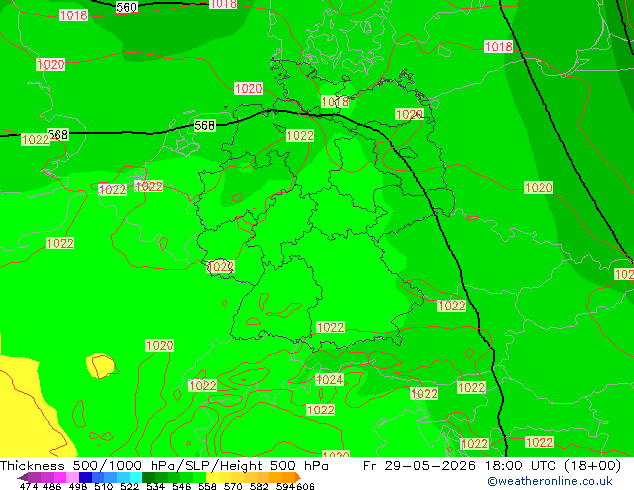Click the legend value '486'
Image resolution: width=634 pixels, height=490 pixels.
52,486
